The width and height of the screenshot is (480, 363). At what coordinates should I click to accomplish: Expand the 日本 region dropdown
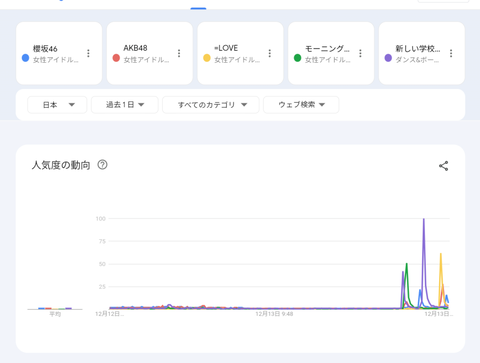pos(57,105)
